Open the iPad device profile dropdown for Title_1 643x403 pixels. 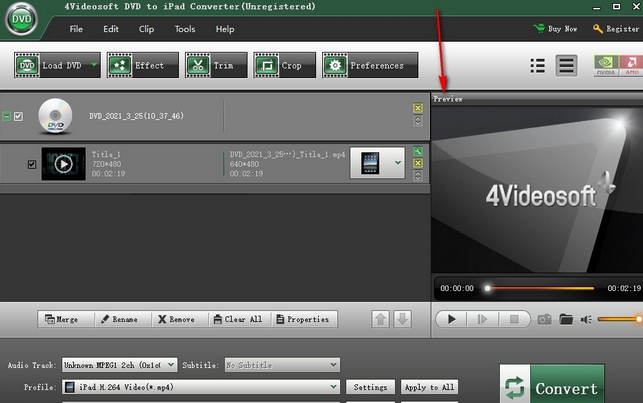[377, 163]
